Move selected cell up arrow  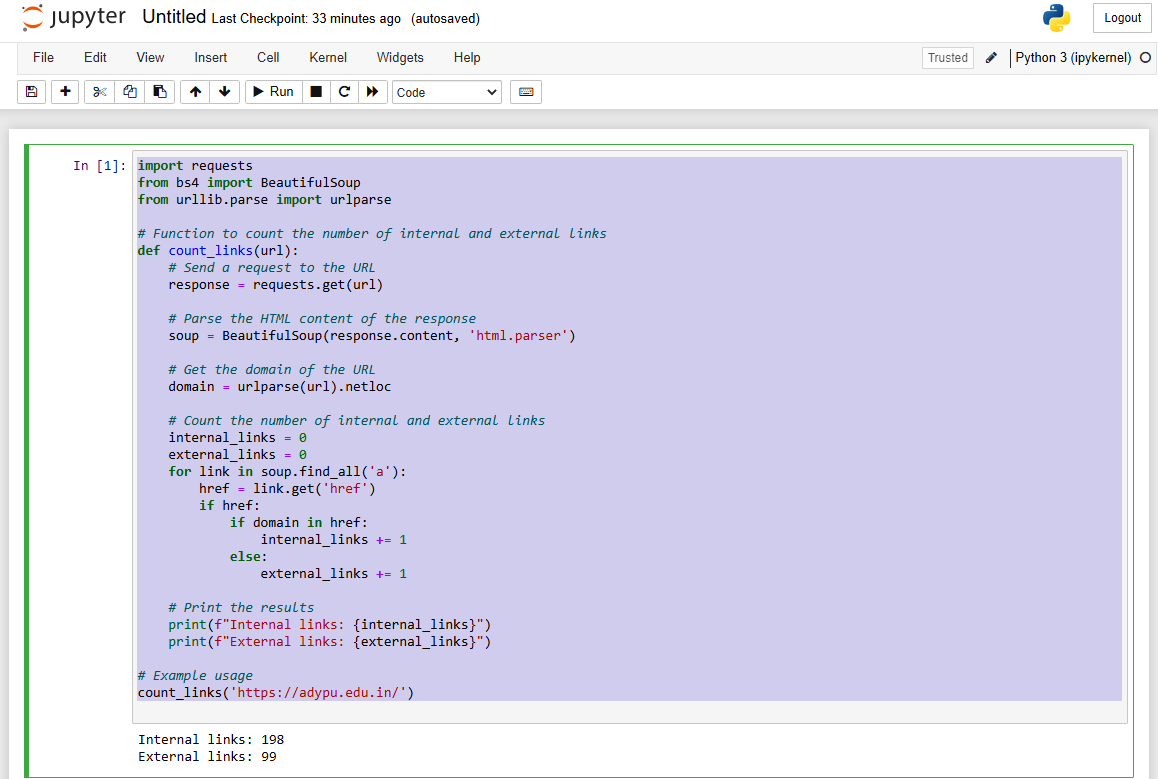pos(195,92)
